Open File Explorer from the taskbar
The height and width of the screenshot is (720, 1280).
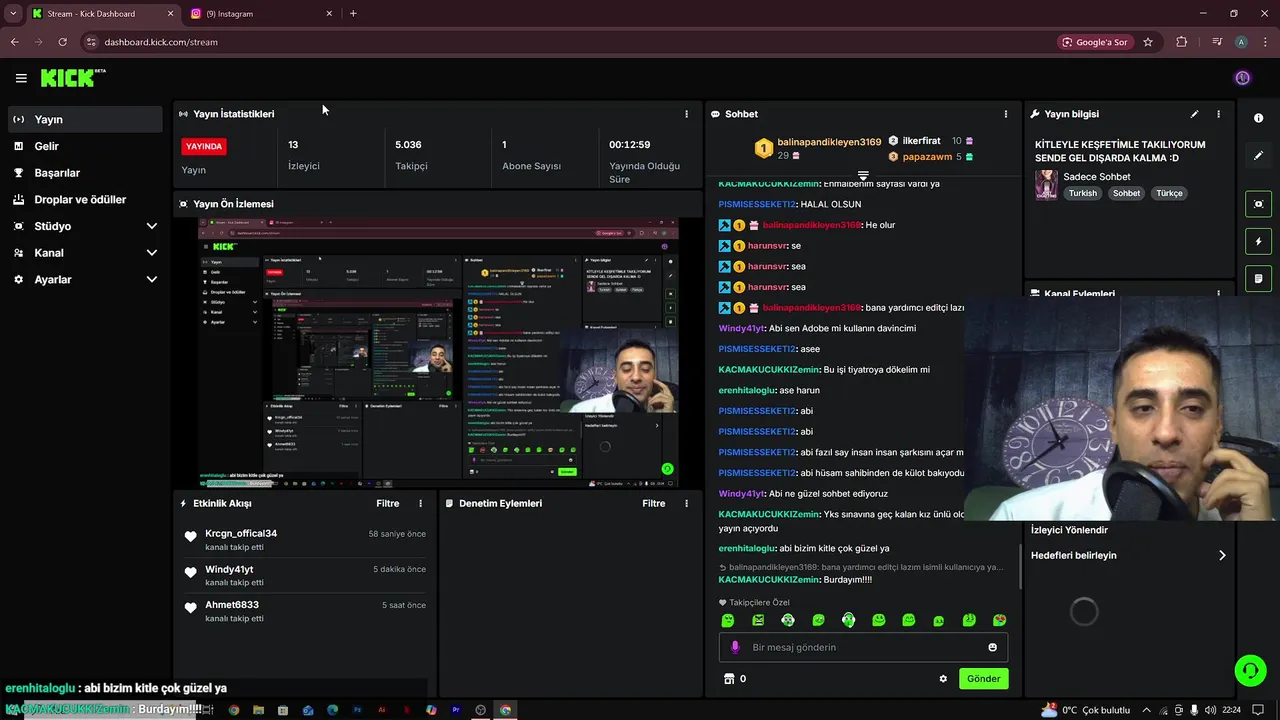[258, 710]
